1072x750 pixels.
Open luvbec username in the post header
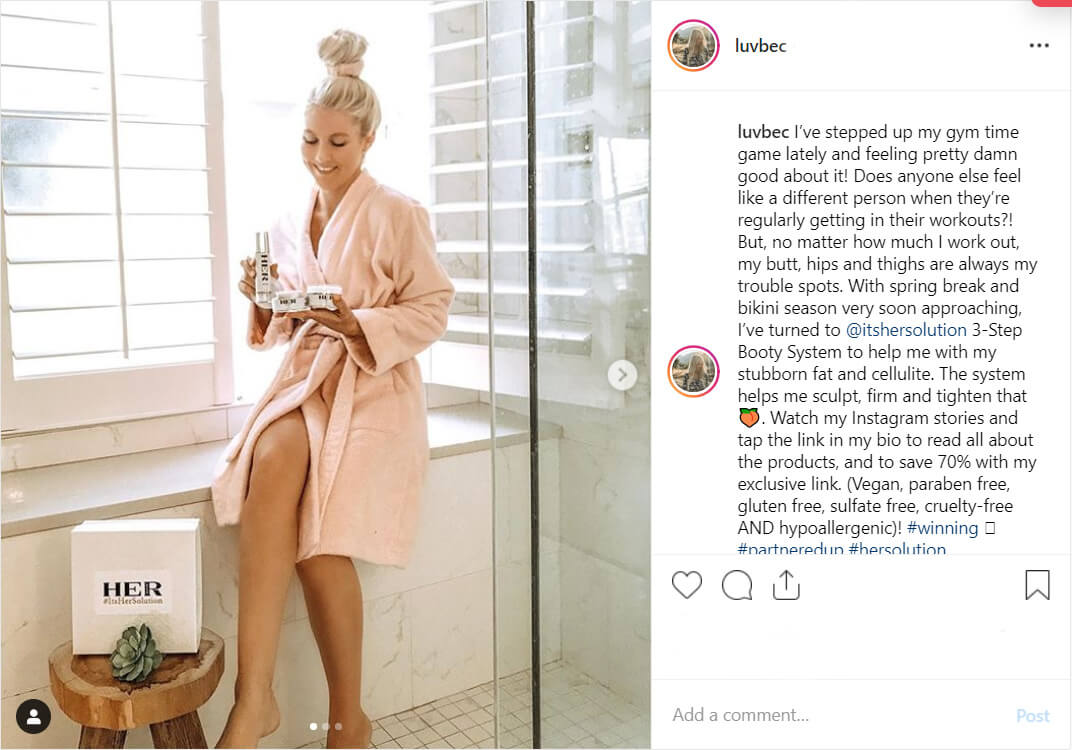click(x=760, y=46)
